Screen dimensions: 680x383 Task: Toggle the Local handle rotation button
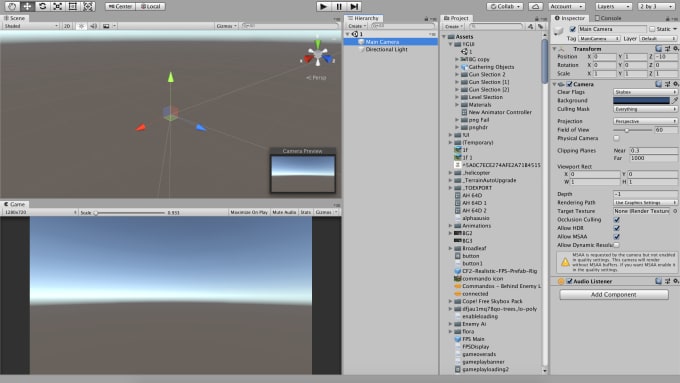(150, 7)
